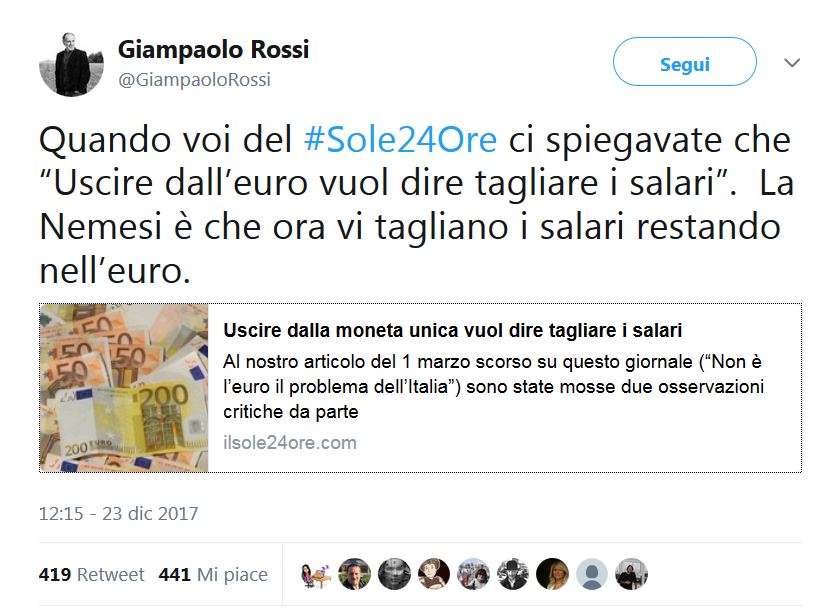The width and height of the screenshot is (838, 612).
Task: Open the #Sole24Ore hashtag link
Action: pos(400,140)
